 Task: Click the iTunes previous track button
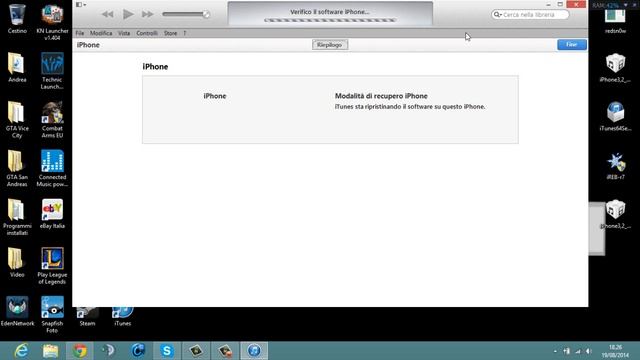coord(107,14)
